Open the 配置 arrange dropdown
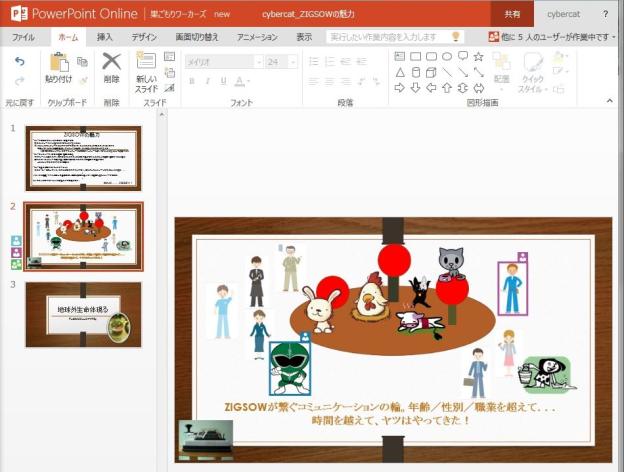 [x=502, y=71]
